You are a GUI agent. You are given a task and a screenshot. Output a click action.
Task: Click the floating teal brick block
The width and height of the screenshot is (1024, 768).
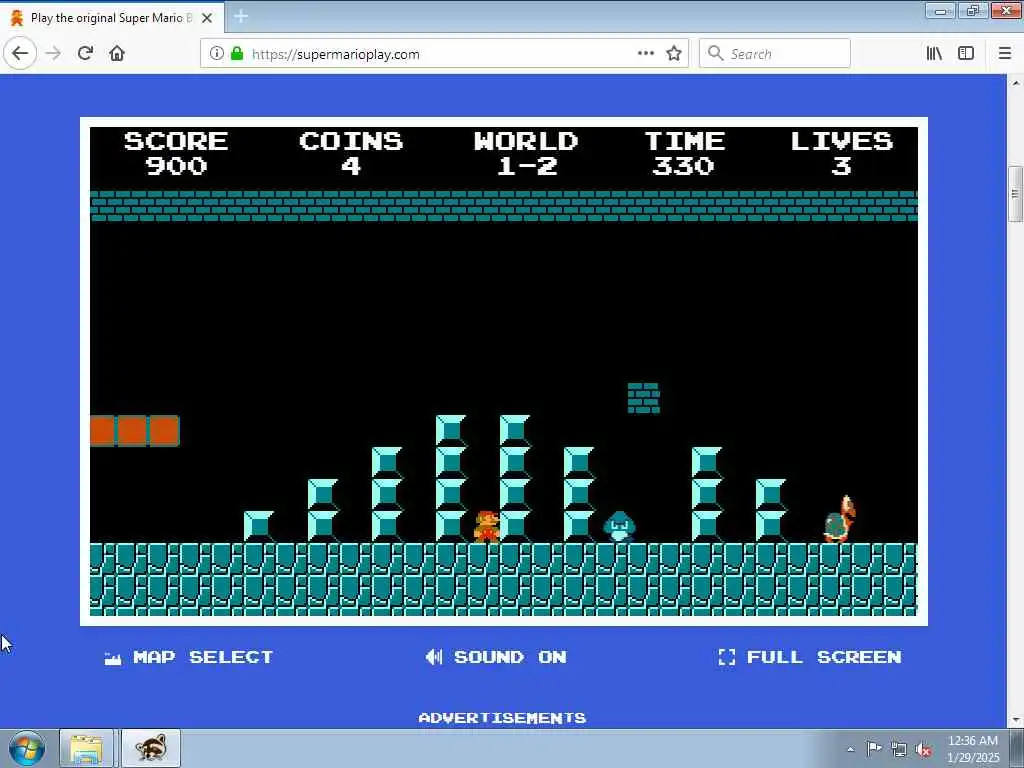click(643, 398)
